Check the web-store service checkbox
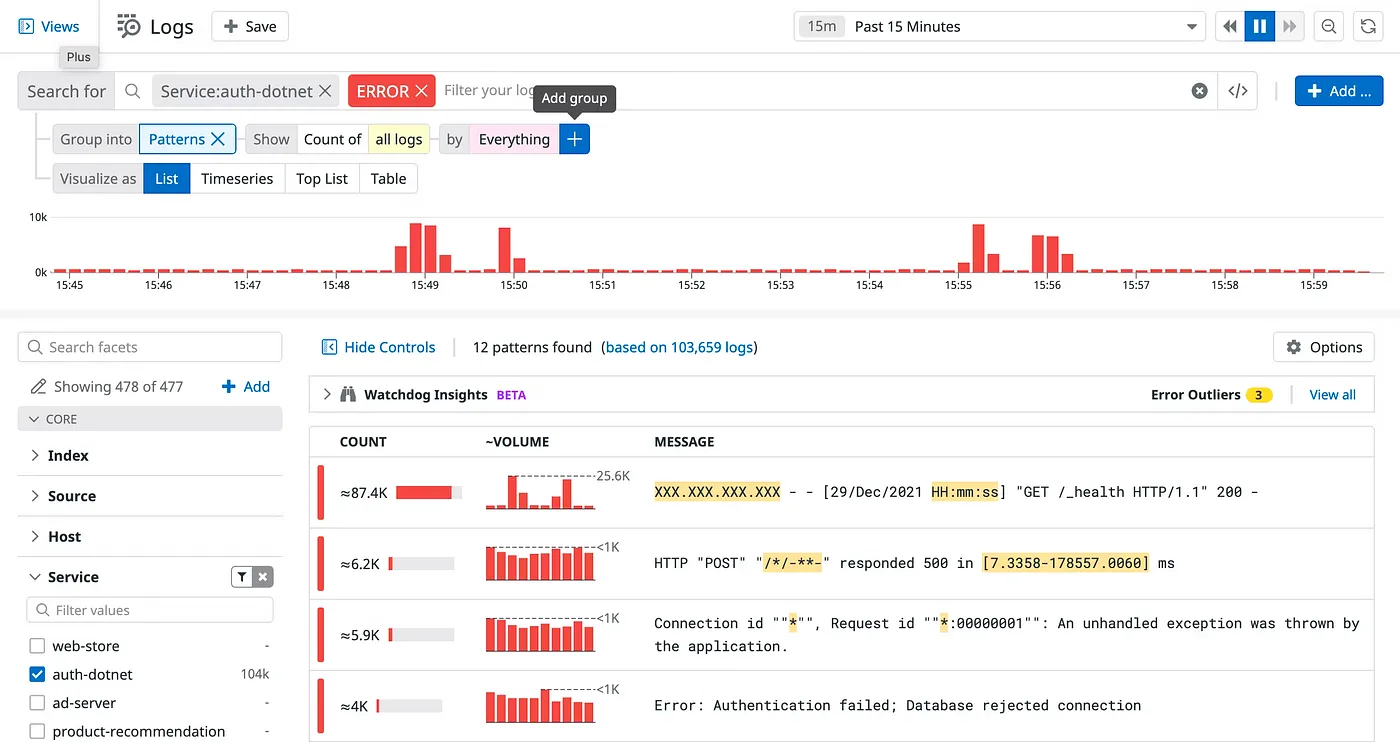The height and width of the screenshot is (742, 1400). (37, 646)
